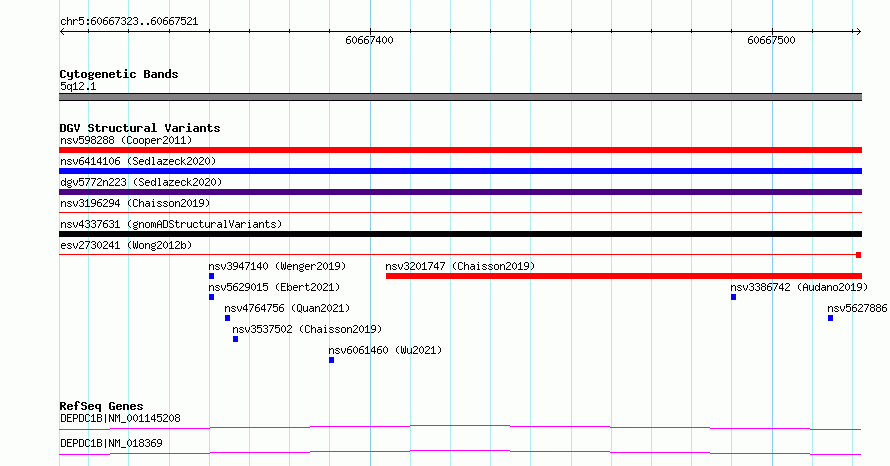This screenshot has height=466, width=890.
Task: Click the nsv6061460 (Wu2021) blue marker
Action: 331,360
